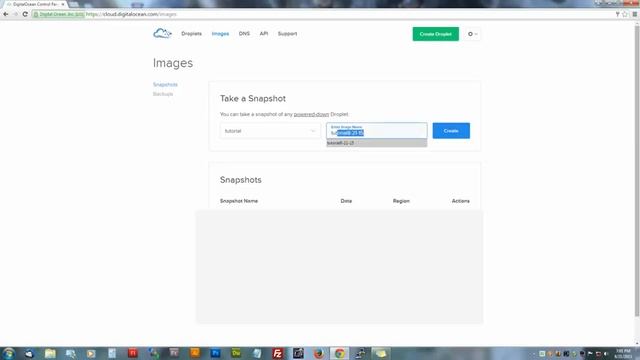The height and width of the screenshot is (360, 640).
Task: Open the API section
Action: click(x=264, y=34)
